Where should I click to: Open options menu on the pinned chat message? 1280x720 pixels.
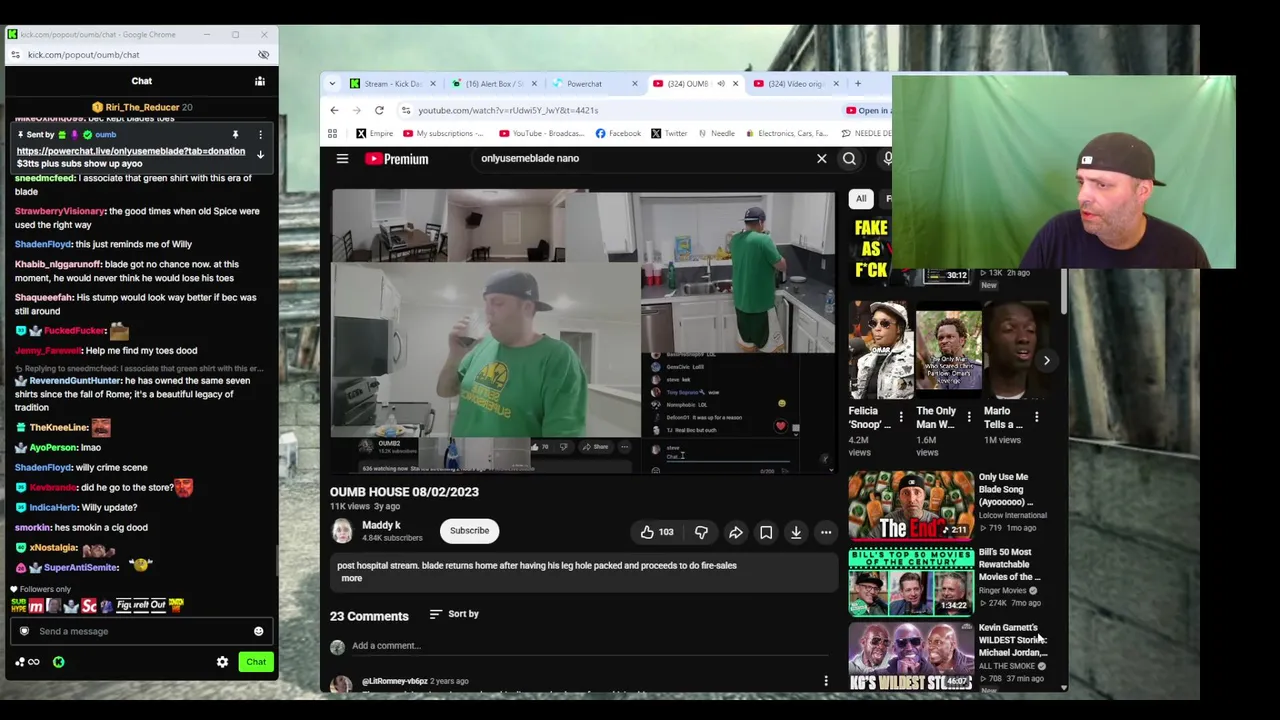tap(260, 135)
